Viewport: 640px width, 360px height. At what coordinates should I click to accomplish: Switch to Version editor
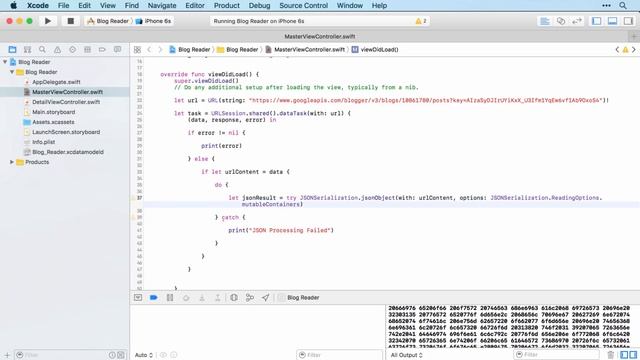point(577,21)
